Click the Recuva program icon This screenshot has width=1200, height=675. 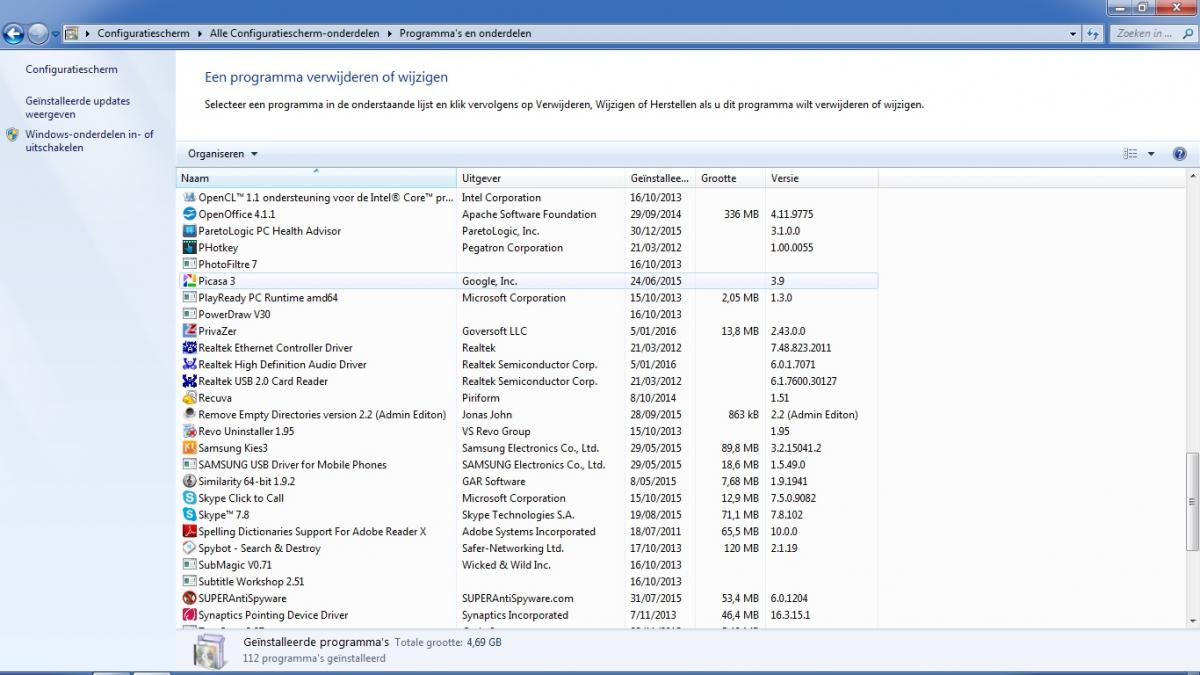tap(190, 398)
